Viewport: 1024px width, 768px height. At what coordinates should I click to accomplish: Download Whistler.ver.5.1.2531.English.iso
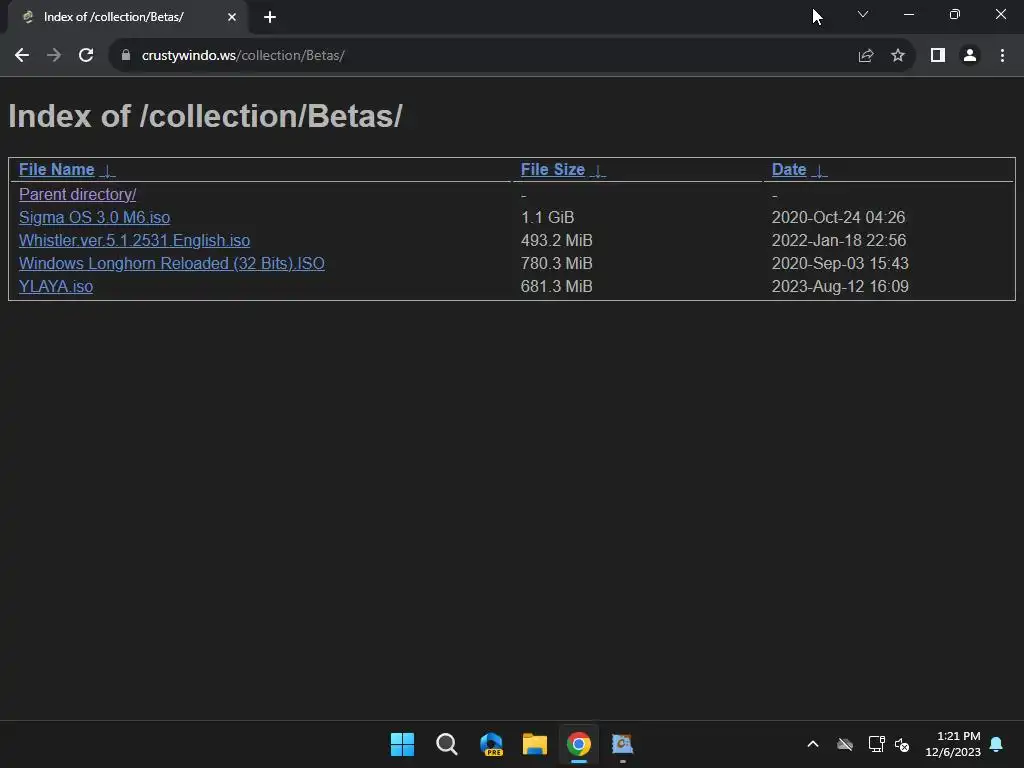click(x=135, y=240)
